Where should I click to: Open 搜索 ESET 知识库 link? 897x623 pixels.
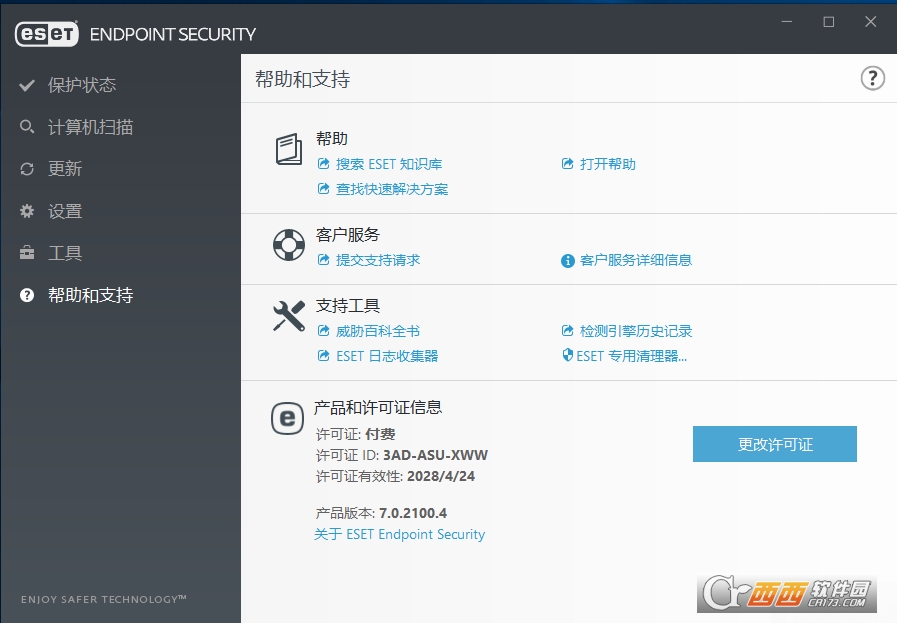[389, 164]
